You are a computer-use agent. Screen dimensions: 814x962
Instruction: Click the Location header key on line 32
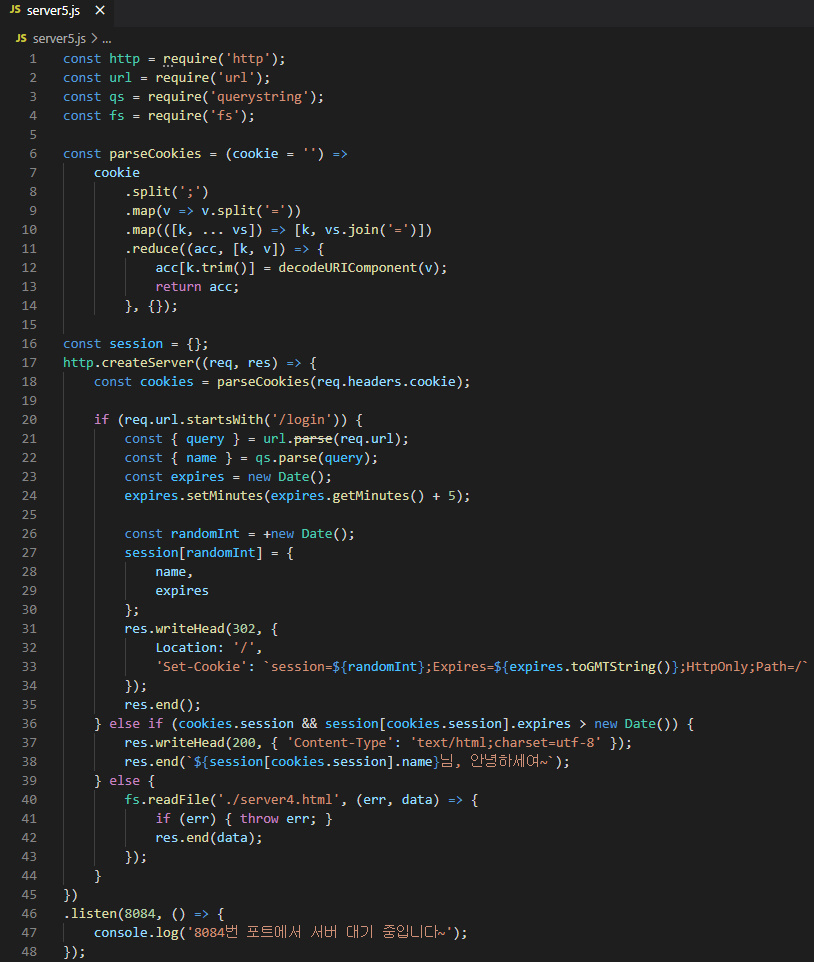point(185,648)
